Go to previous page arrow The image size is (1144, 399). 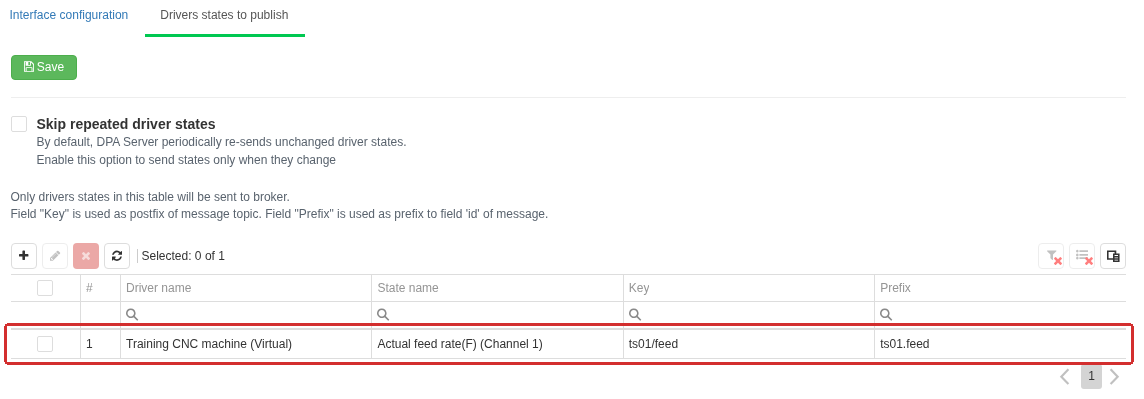[x=1064, y=376]
